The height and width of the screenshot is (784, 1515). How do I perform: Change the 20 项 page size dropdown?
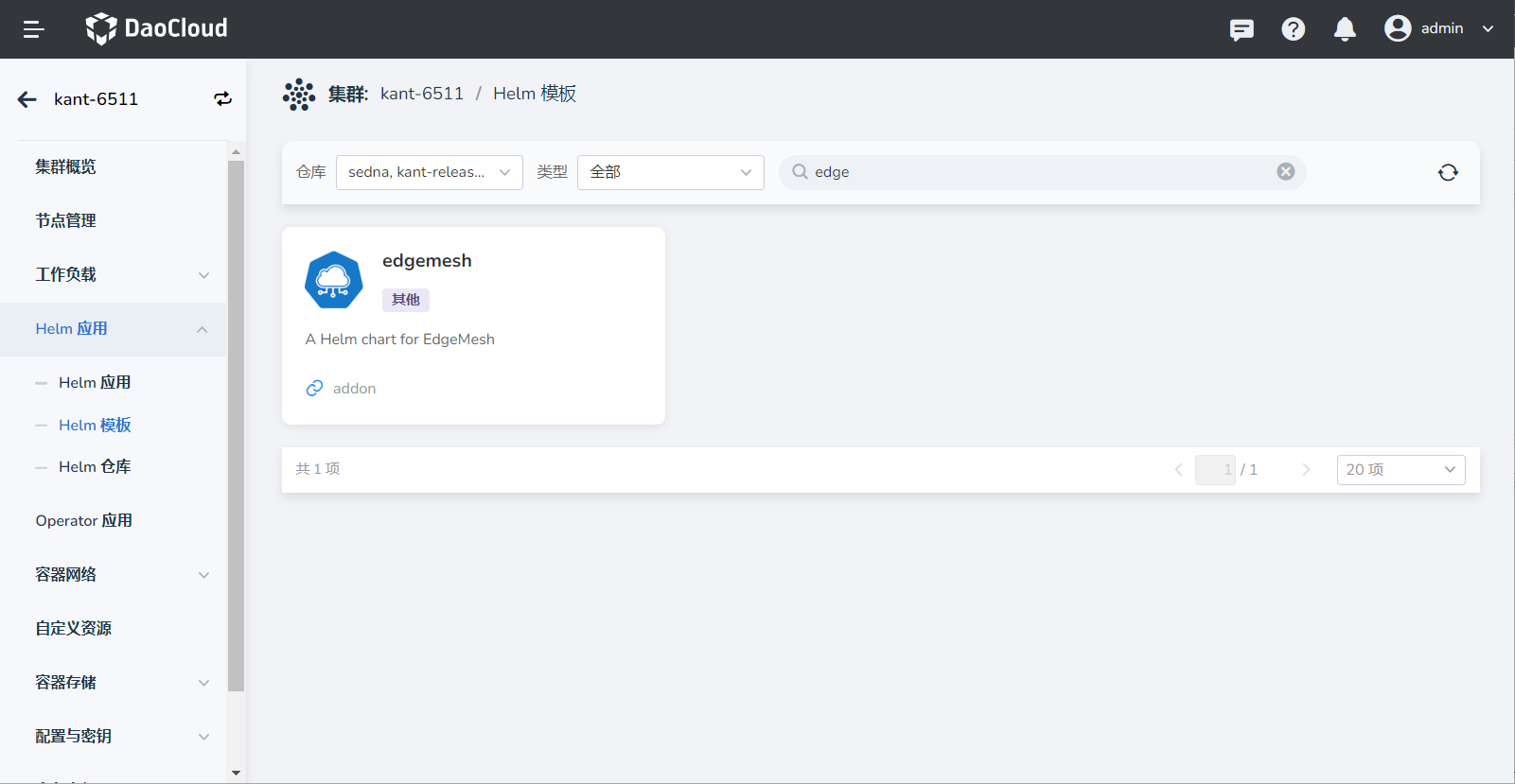click(x=1400, y=470)
